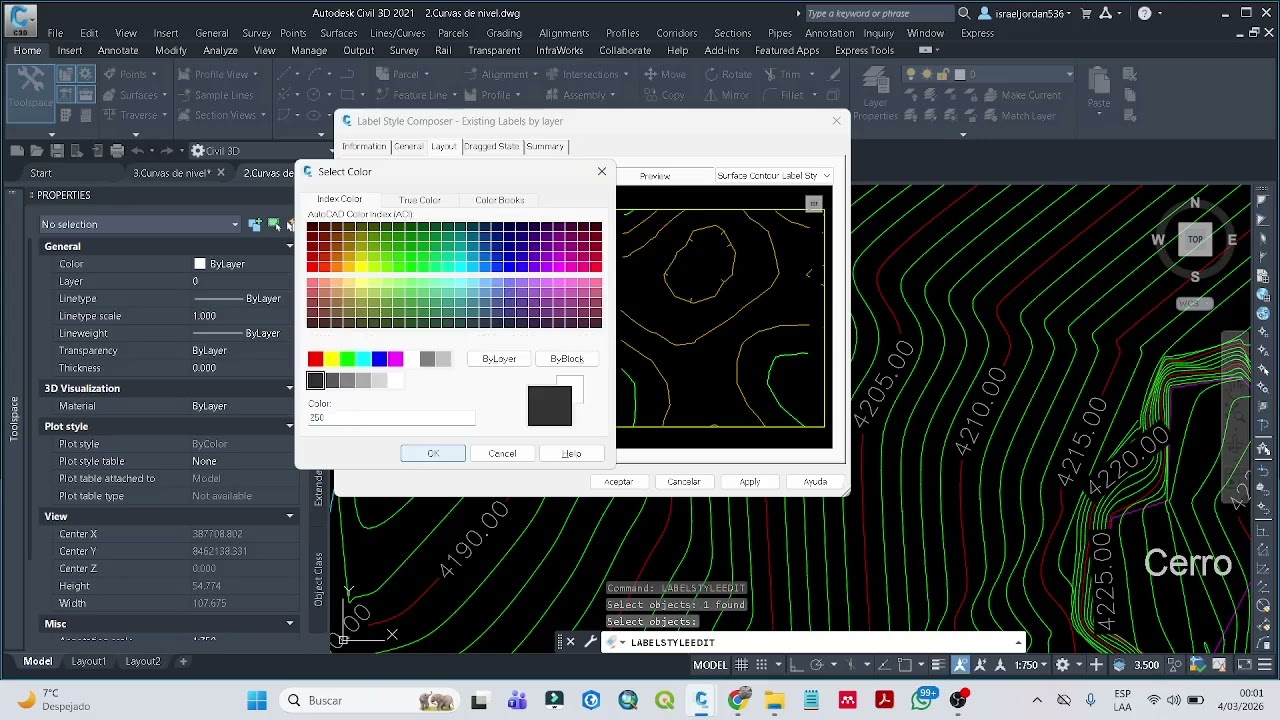The image size is (1280, 720).
Task: Click the Undo arrow in quick access toolbar
Action: 137,151
